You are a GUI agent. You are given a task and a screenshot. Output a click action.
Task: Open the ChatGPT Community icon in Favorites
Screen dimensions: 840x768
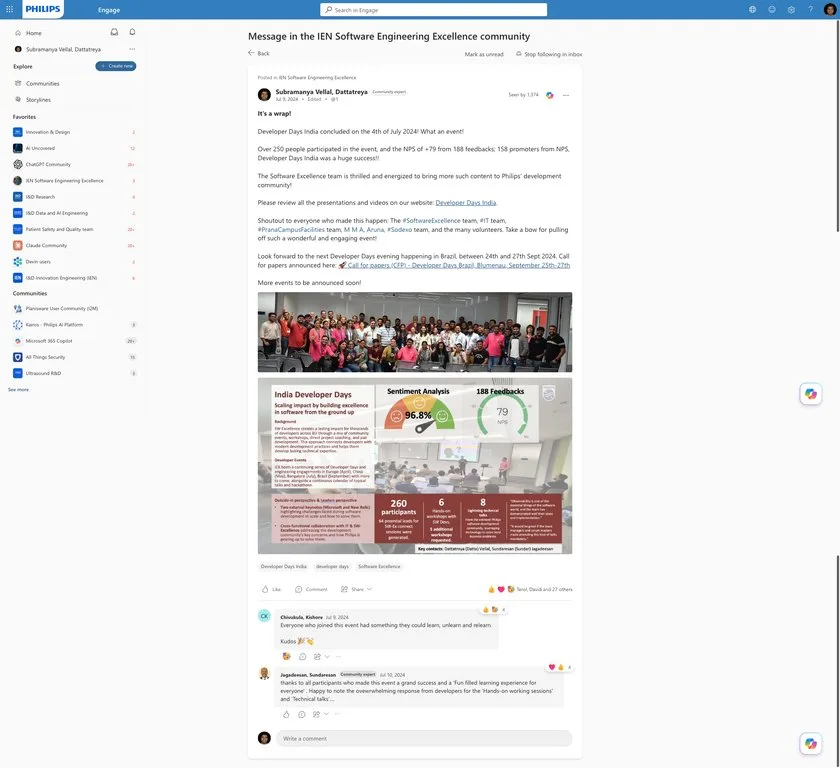(18, 164)
